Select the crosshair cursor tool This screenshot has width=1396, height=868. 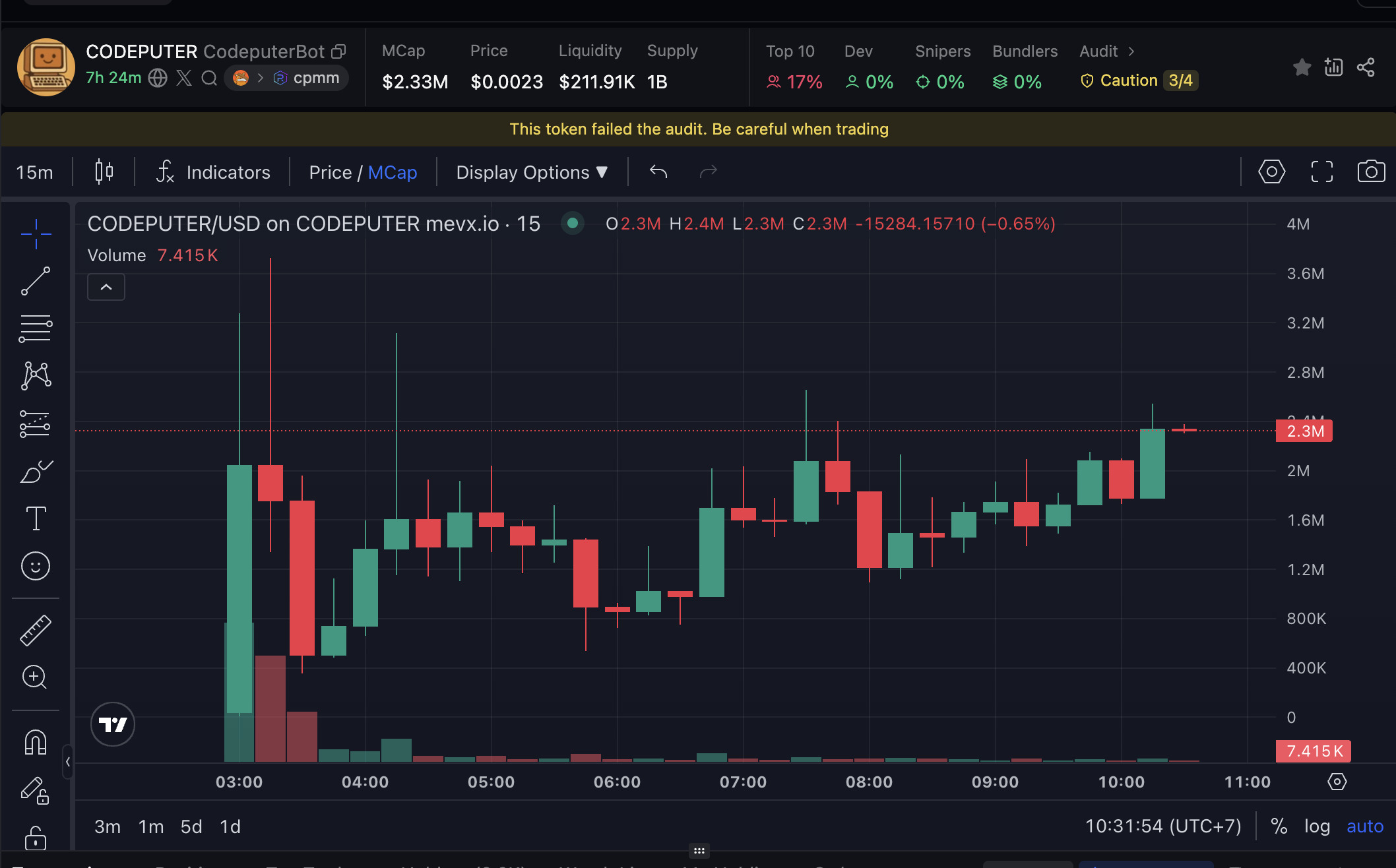click(36, 233)
